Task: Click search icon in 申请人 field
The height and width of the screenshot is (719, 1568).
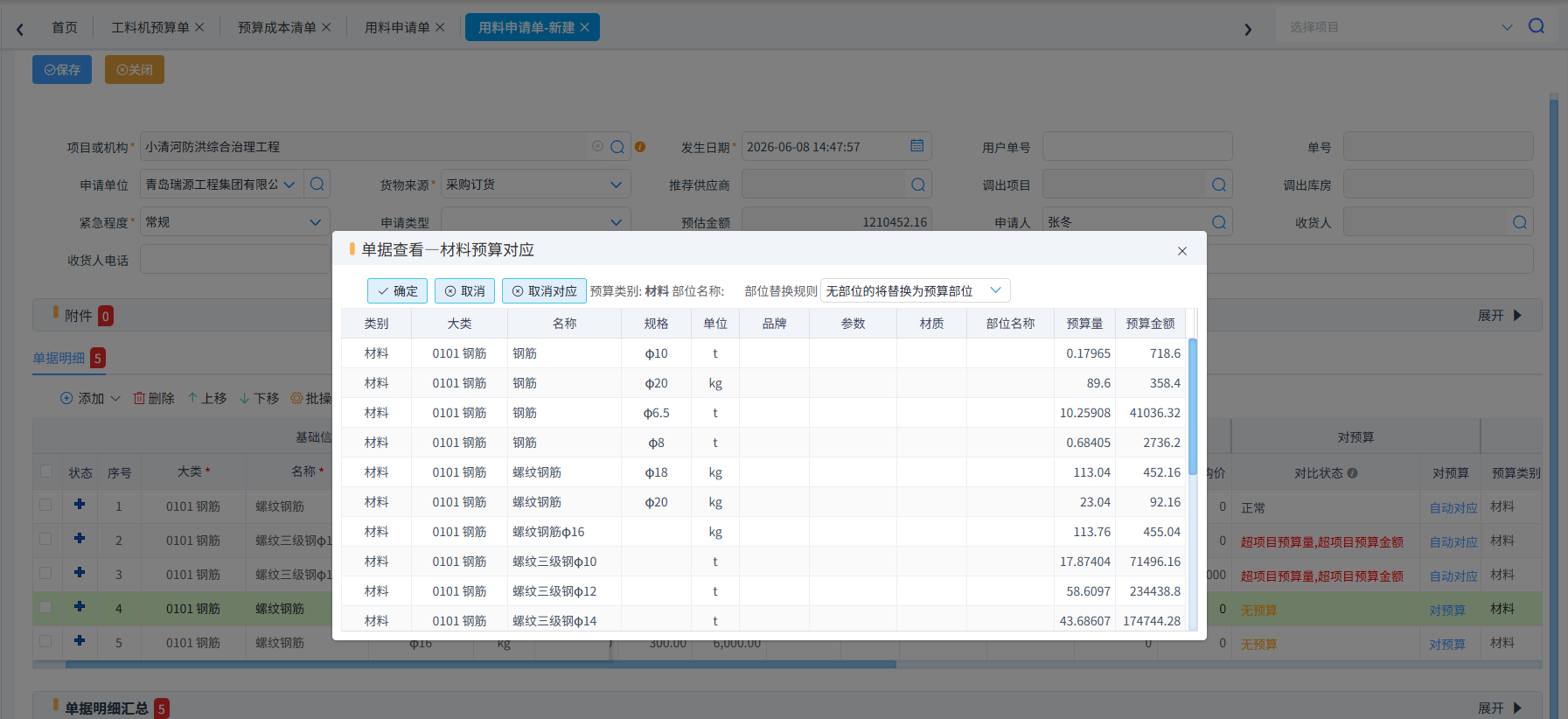Action: pos(1219,222)
